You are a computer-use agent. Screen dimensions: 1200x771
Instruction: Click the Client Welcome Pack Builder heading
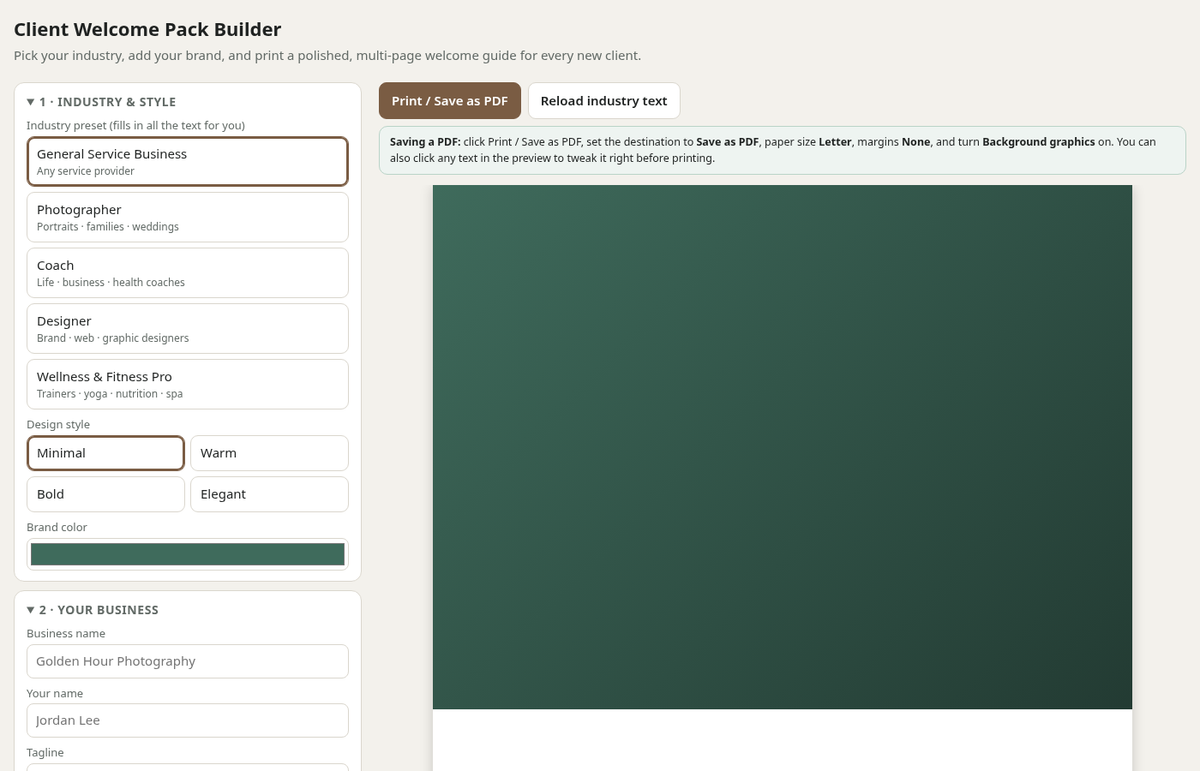(148, 29)
